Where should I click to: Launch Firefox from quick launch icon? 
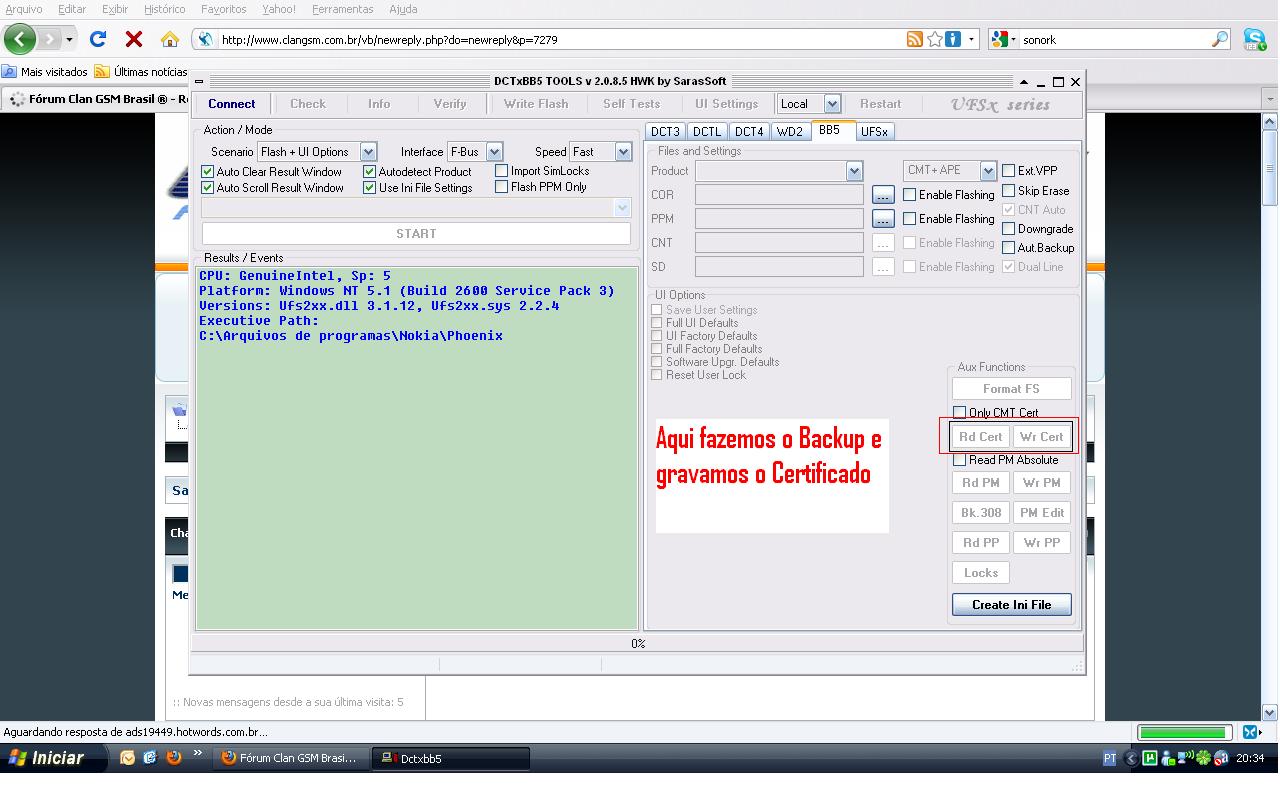[173, 757]
